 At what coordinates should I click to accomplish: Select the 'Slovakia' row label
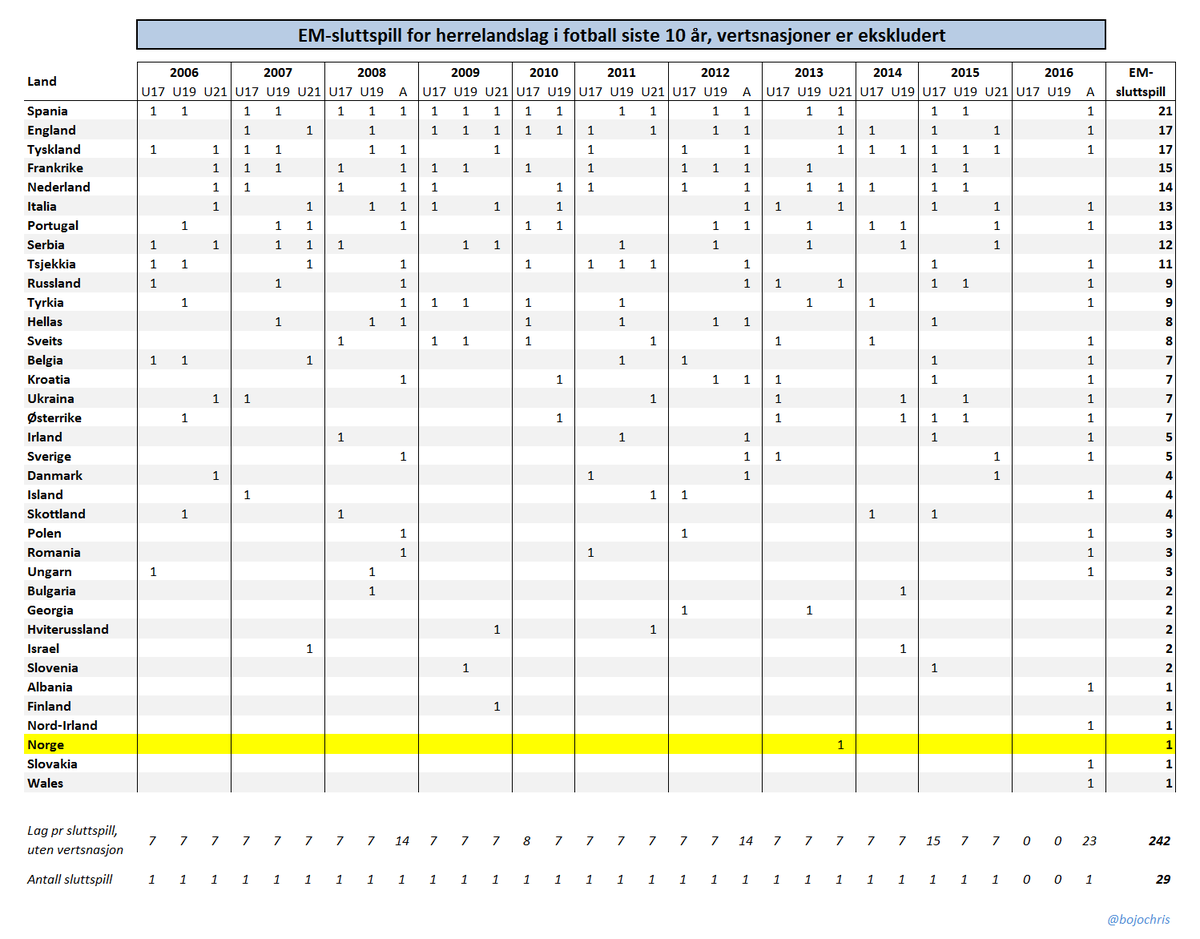(x=52, y=763)
